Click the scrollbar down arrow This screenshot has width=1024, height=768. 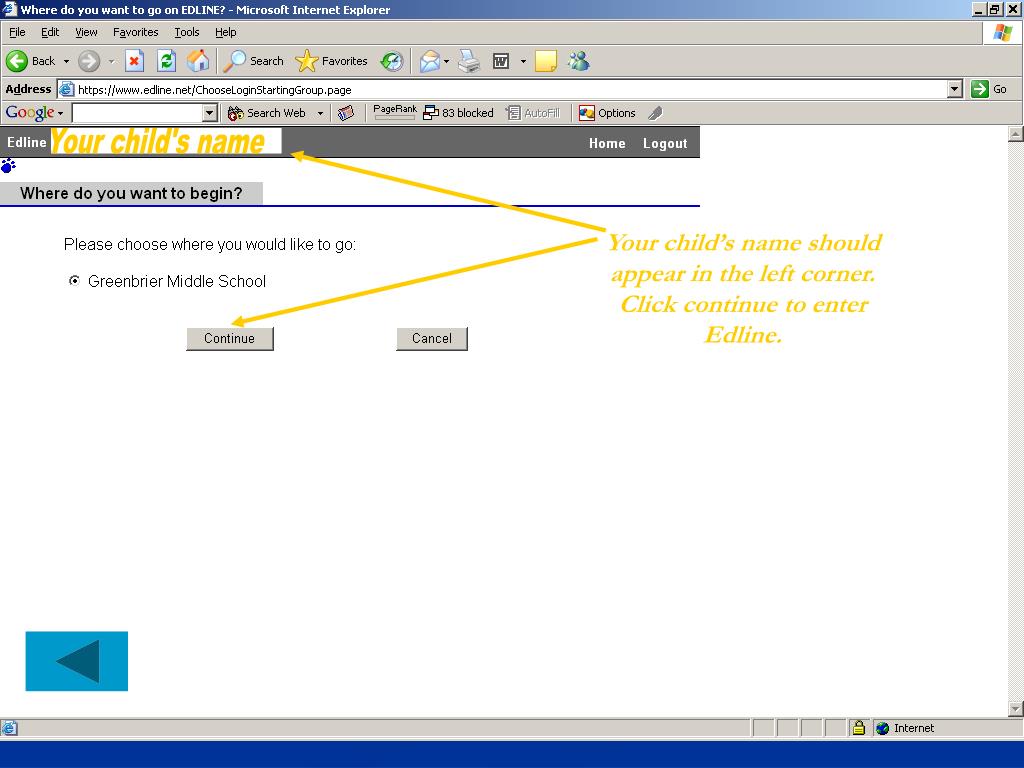[x=1016, y=709]
